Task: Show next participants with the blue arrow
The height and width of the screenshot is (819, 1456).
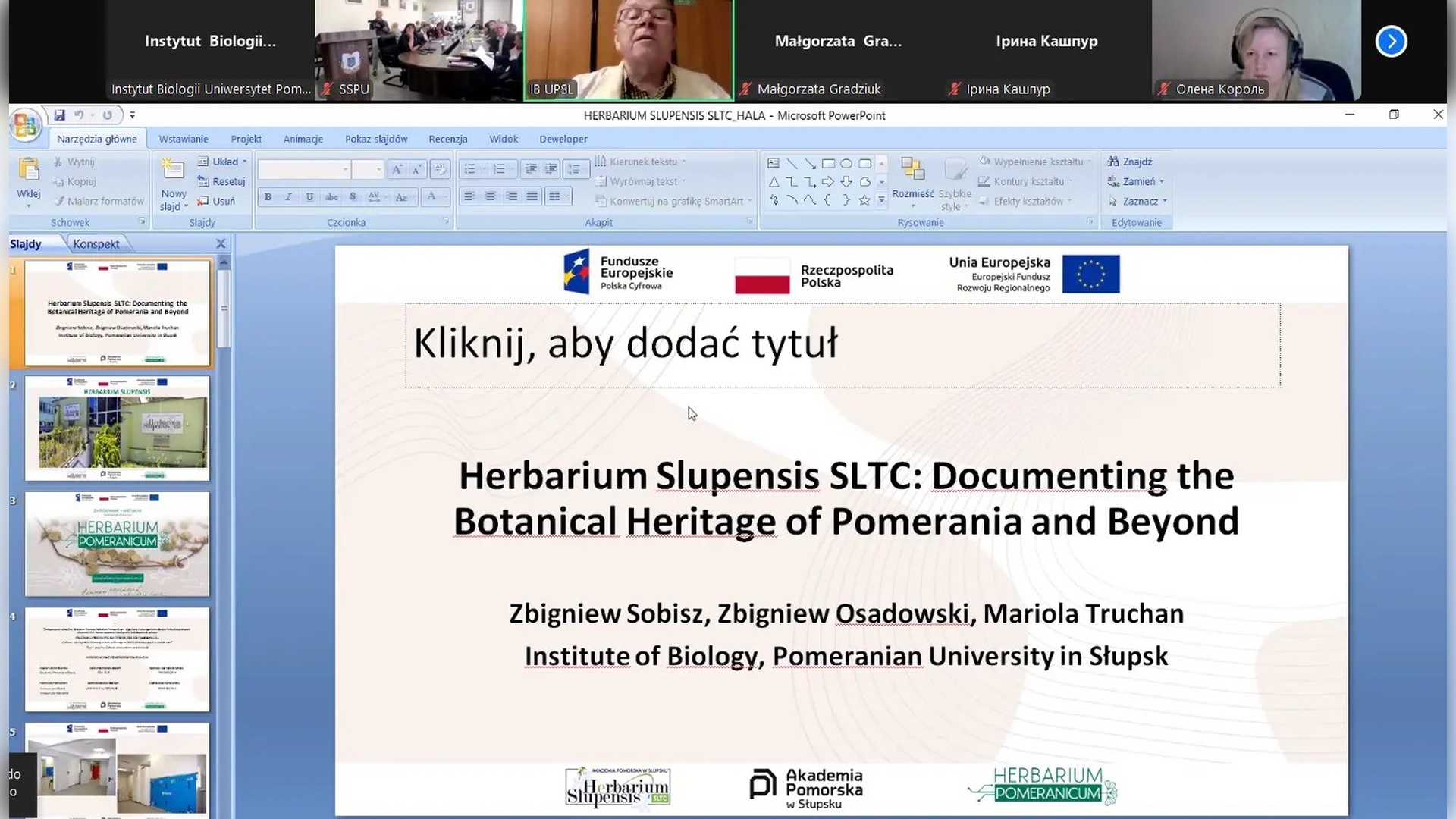Action: click(1391, 41)
